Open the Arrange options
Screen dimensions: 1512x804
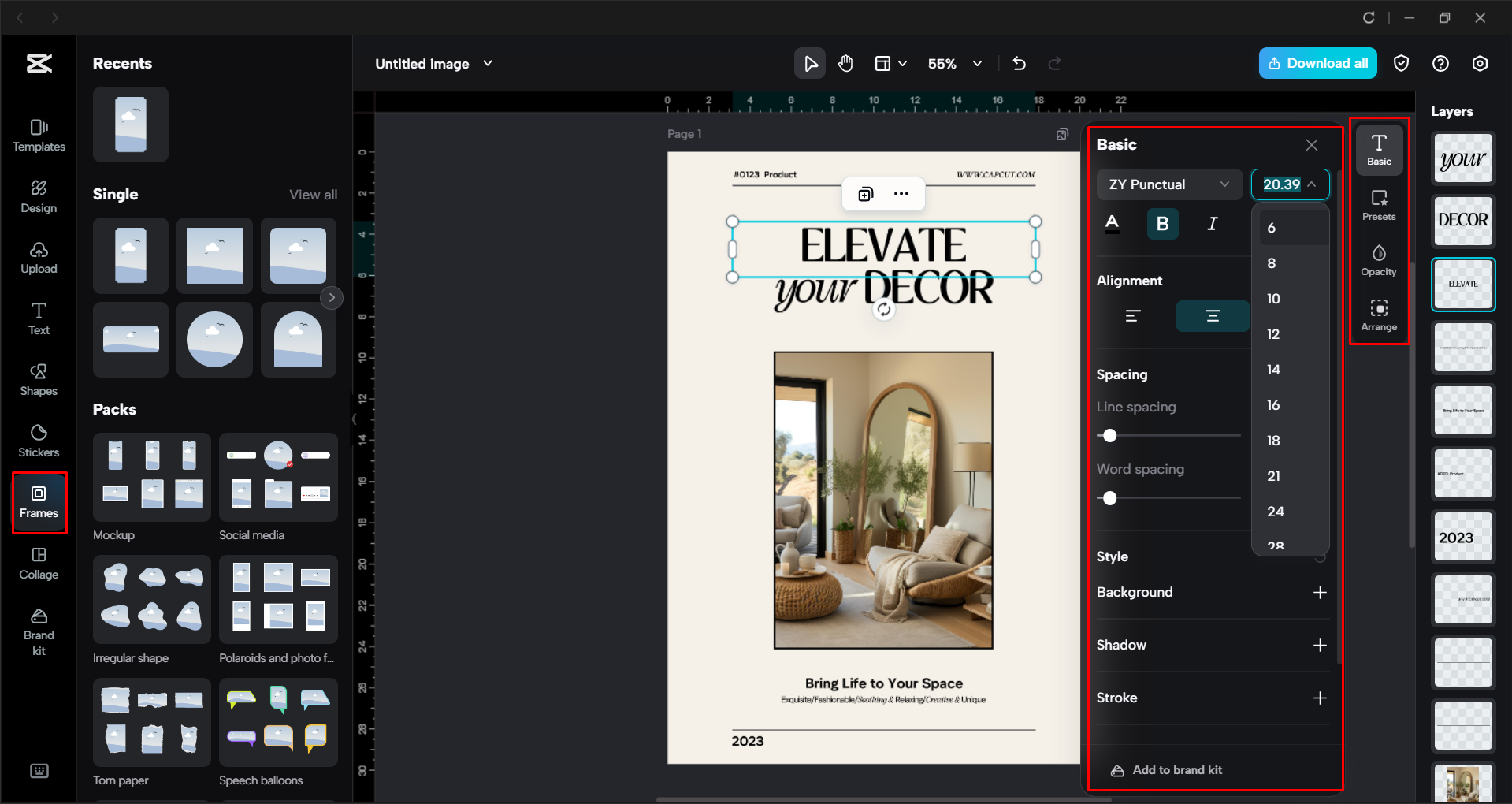1378,314
